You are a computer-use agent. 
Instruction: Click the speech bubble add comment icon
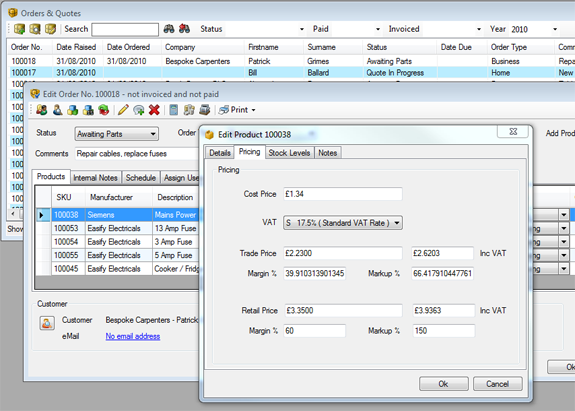139,110
